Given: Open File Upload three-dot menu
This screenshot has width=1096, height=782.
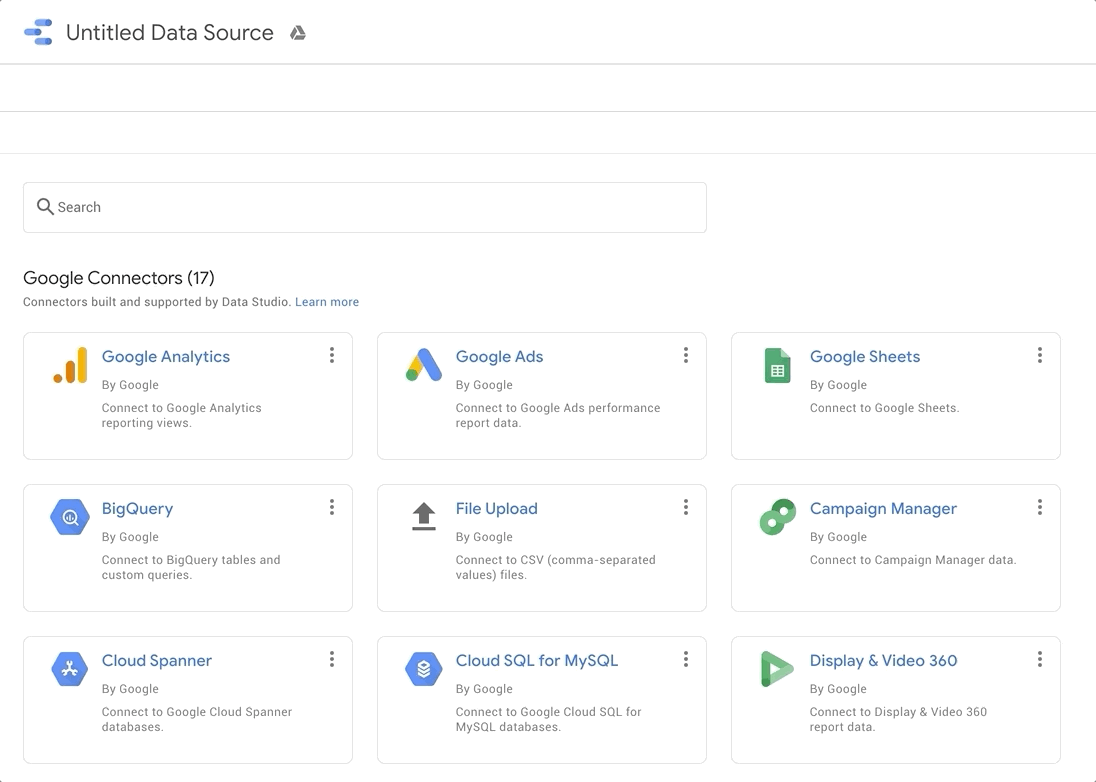Looking at the screenshot, I should [x=686, y=507].
